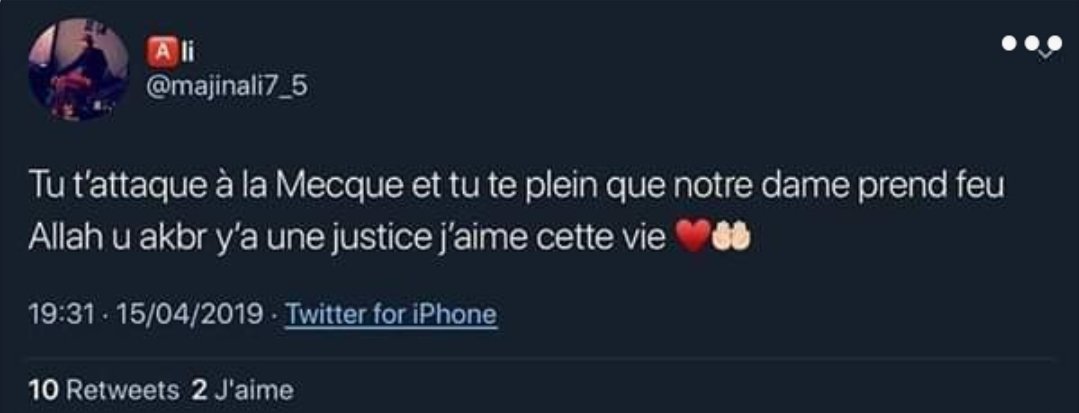Visit the @majinali7_5 handle
Screen dimensions: 1079x413
click(227, 87)
